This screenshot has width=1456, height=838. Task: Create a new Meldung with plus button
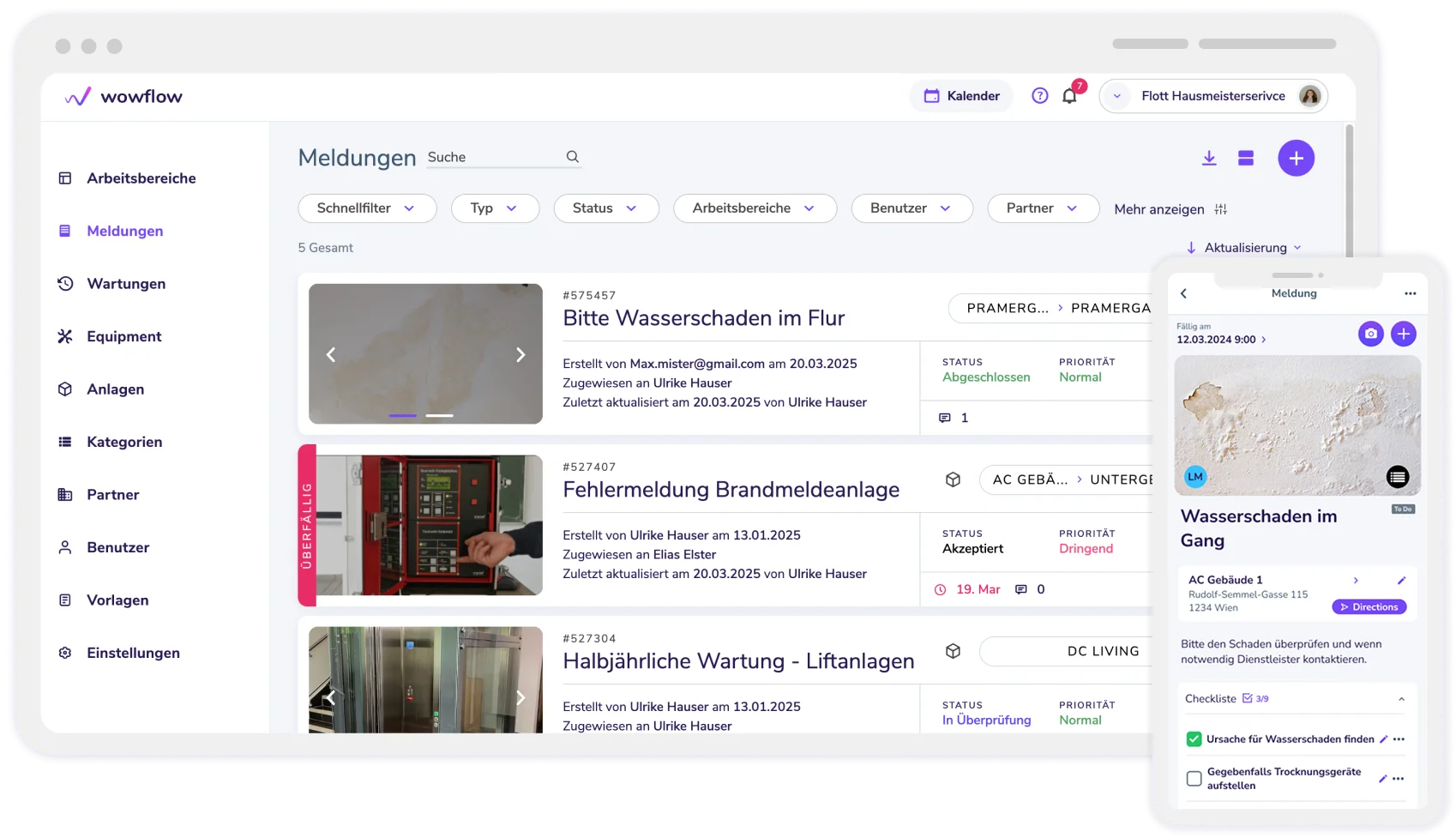(1296, 158)
